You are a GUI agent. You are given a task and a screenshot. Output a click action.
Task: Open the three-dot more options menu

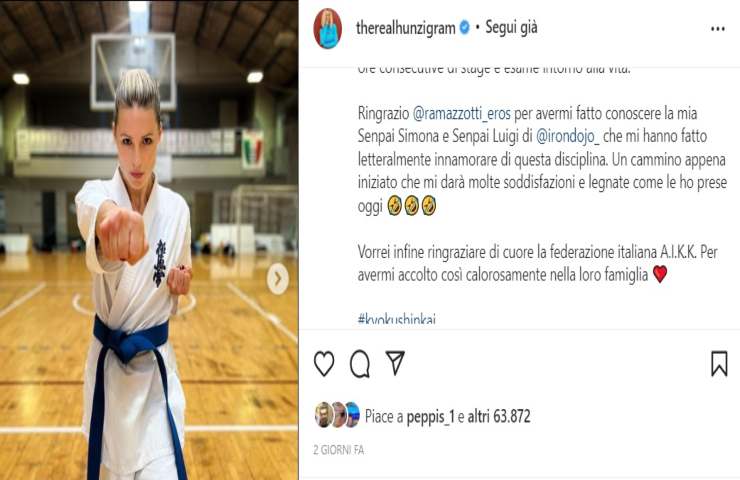tap(718, 29)
